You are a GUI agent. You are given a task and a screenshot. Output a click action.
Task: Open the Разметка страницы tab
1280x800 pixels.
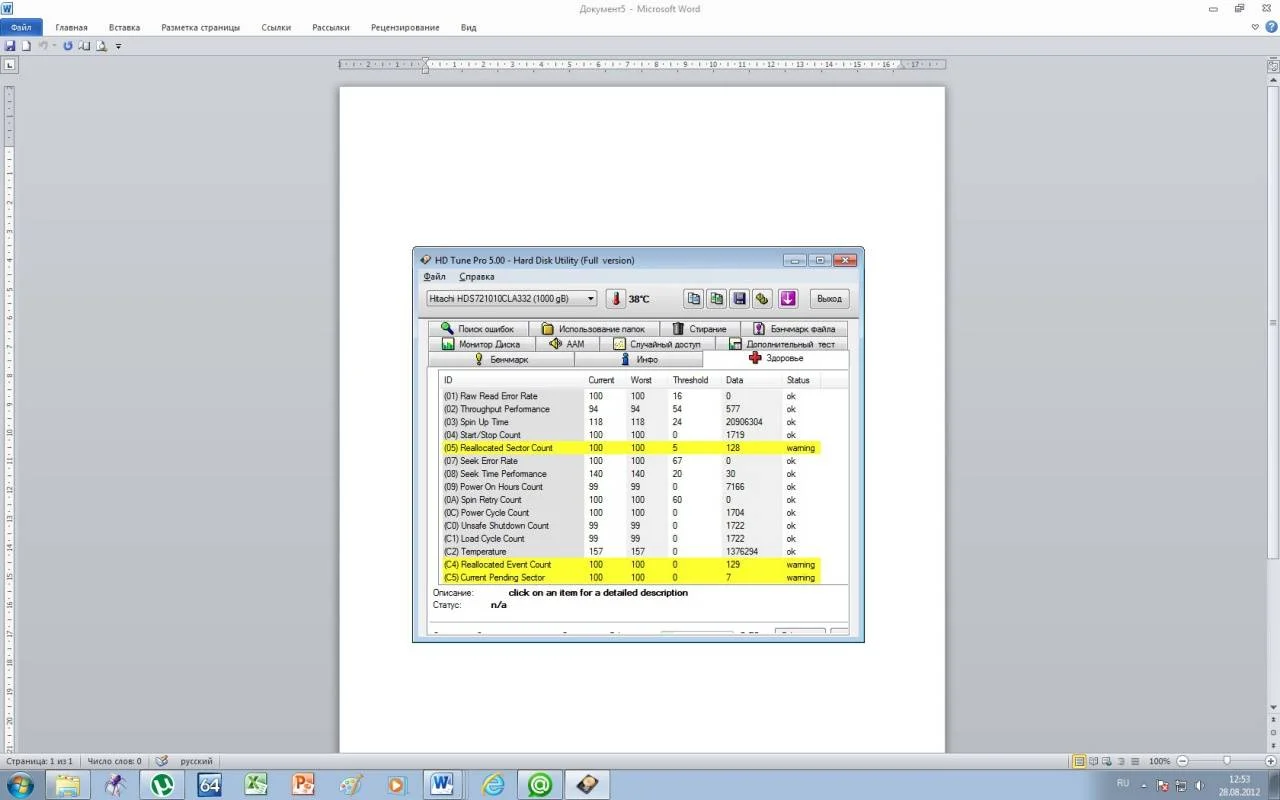201,28
